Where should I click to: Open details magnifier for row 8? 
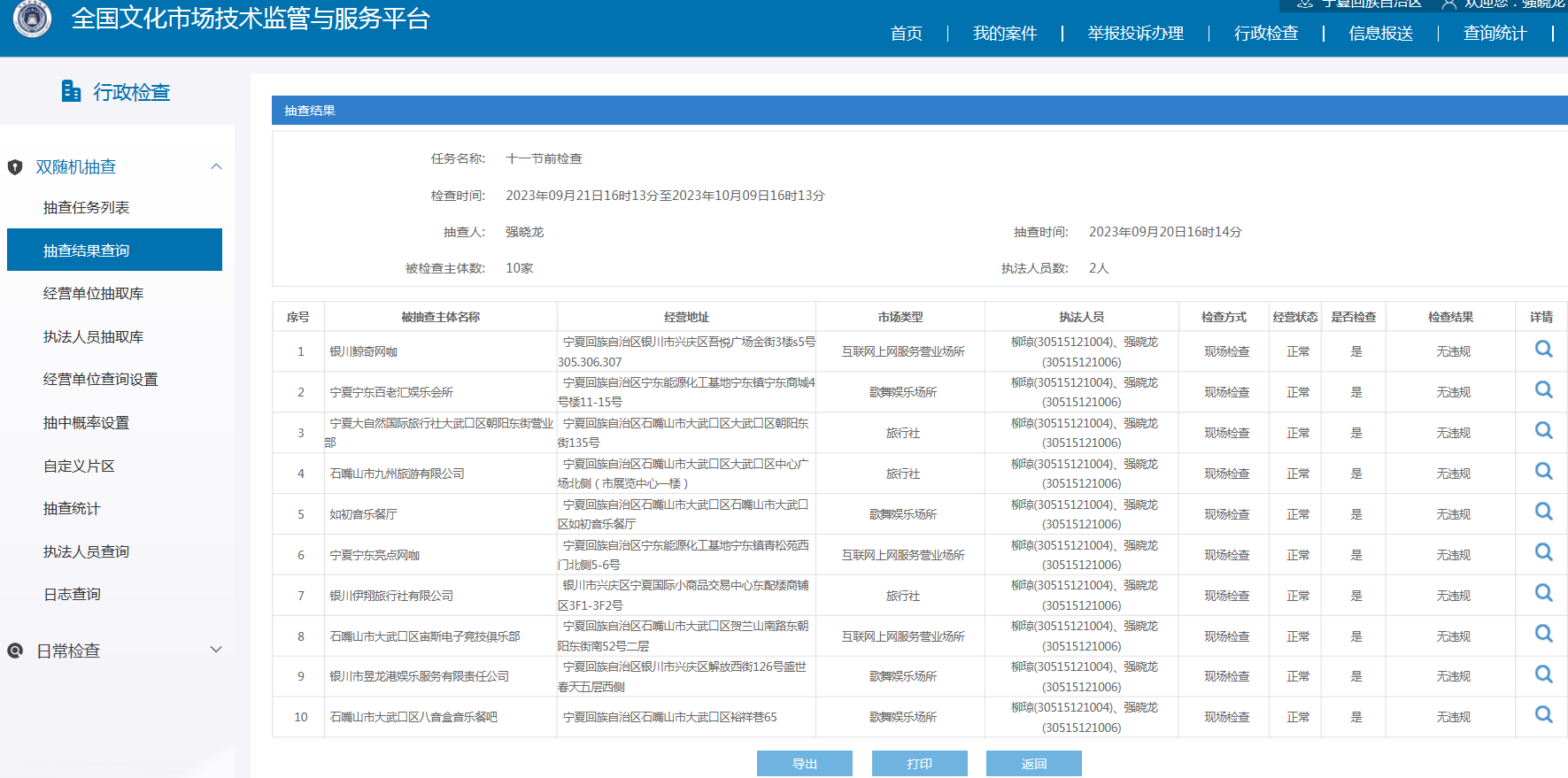point(1543,635)
